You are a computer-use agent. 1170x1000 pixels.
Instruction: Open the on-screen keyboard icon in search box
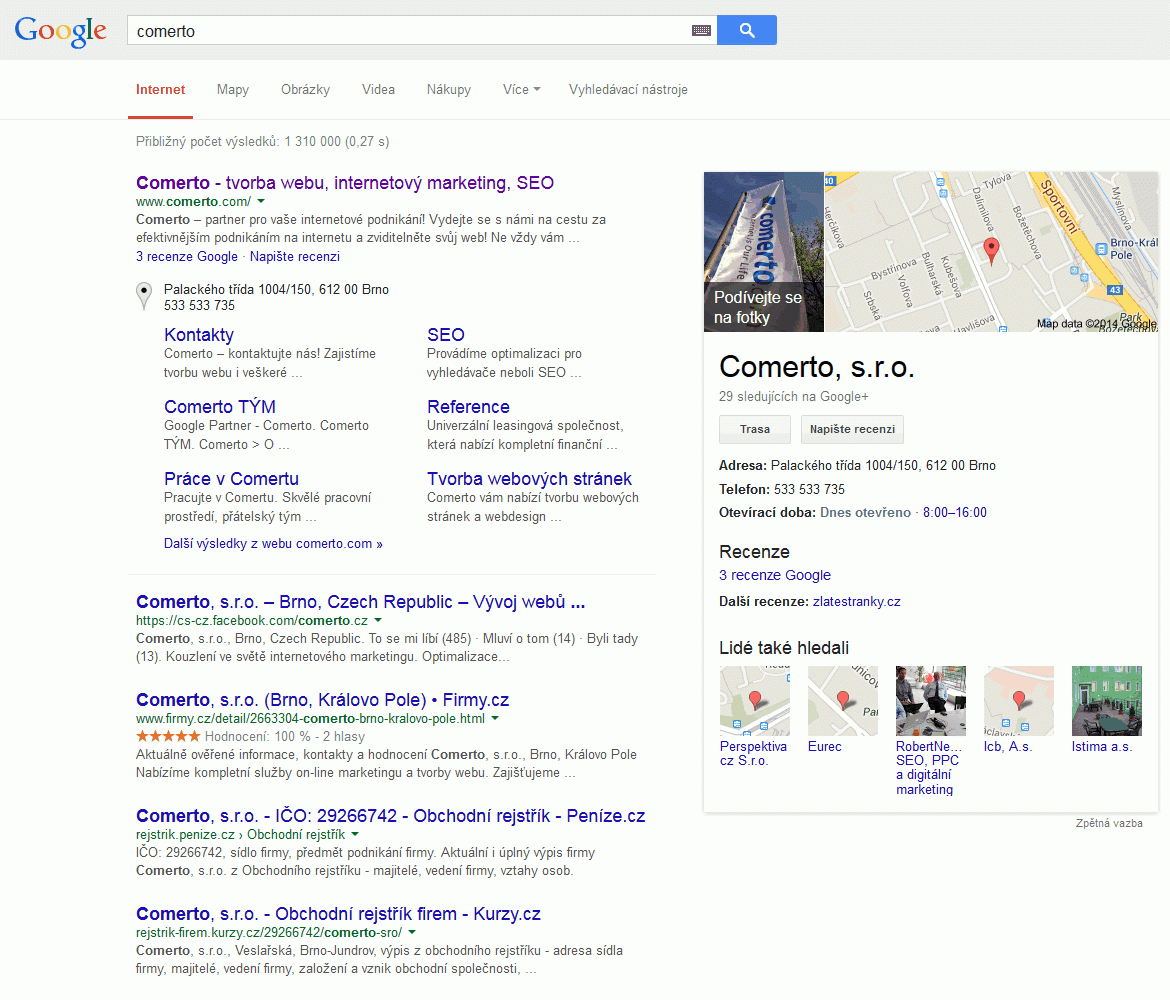click(x=701, y=31)
